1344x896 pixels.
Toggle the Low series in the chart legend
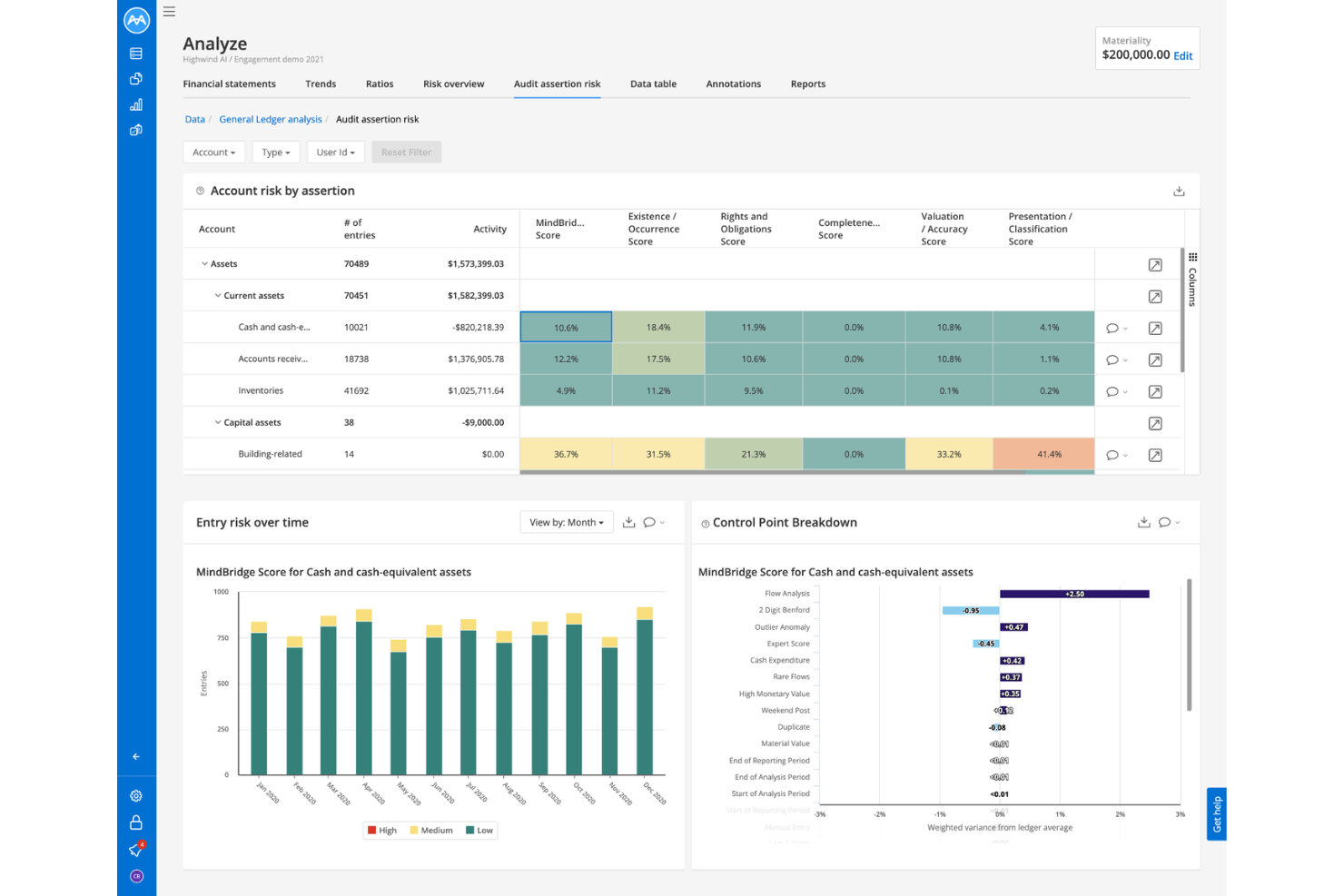coord(479,831)
